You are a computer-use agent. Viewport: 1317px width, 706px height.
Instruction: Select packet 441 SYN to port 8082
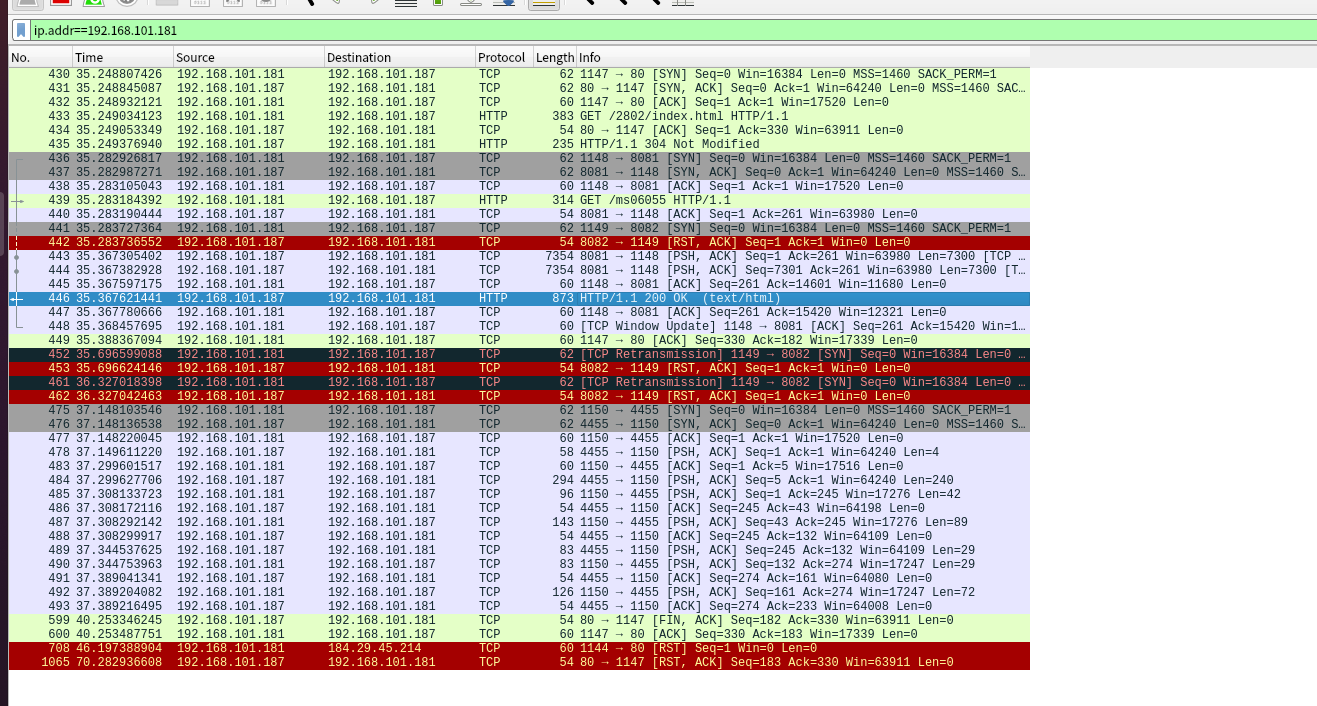click(519, 228)
